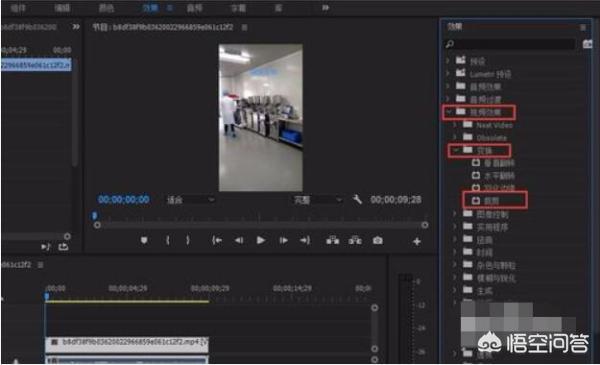Collapse the 视频效果 folder

448,112
